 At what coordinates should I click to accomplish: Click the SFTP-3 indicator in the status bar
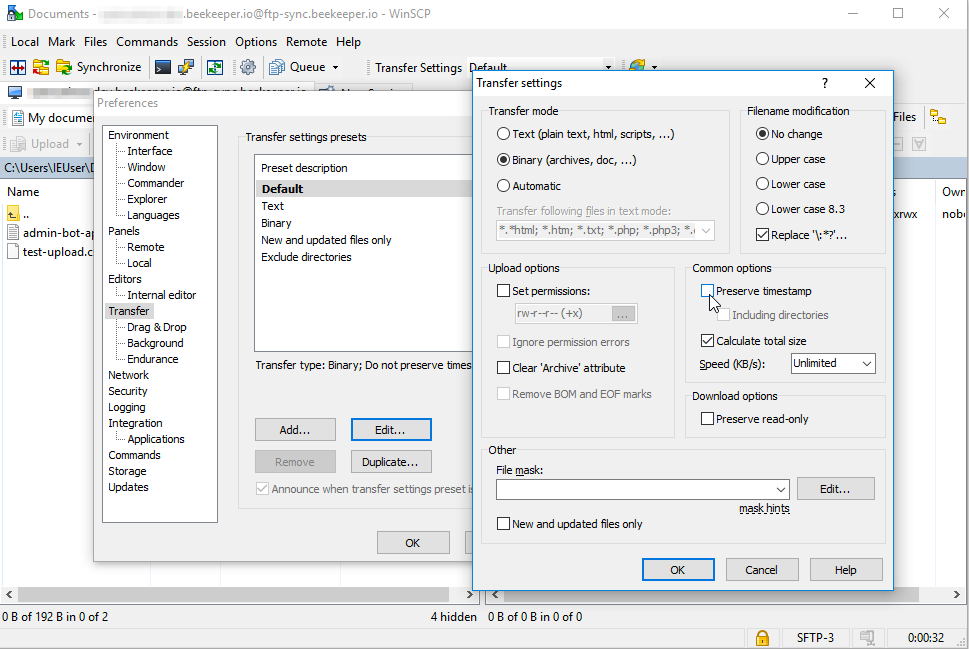[x=814, y=637]
